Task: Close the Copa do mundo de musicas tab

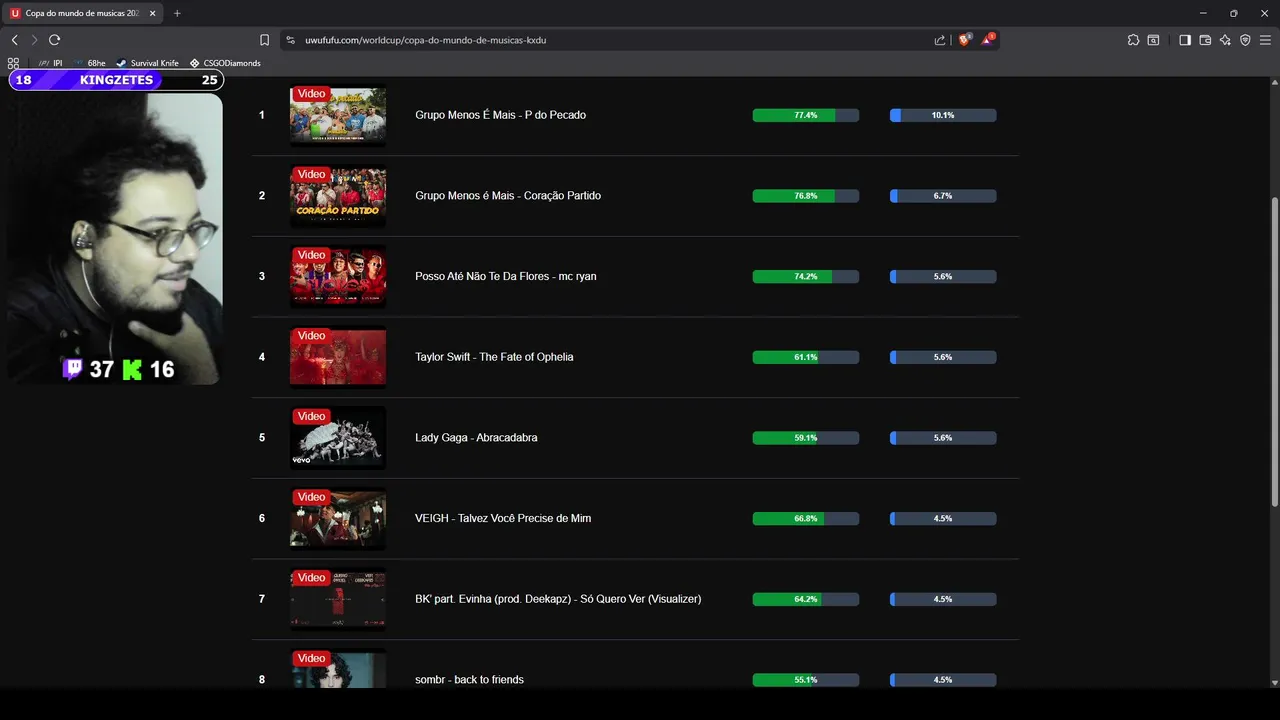Action: point(152,13)
